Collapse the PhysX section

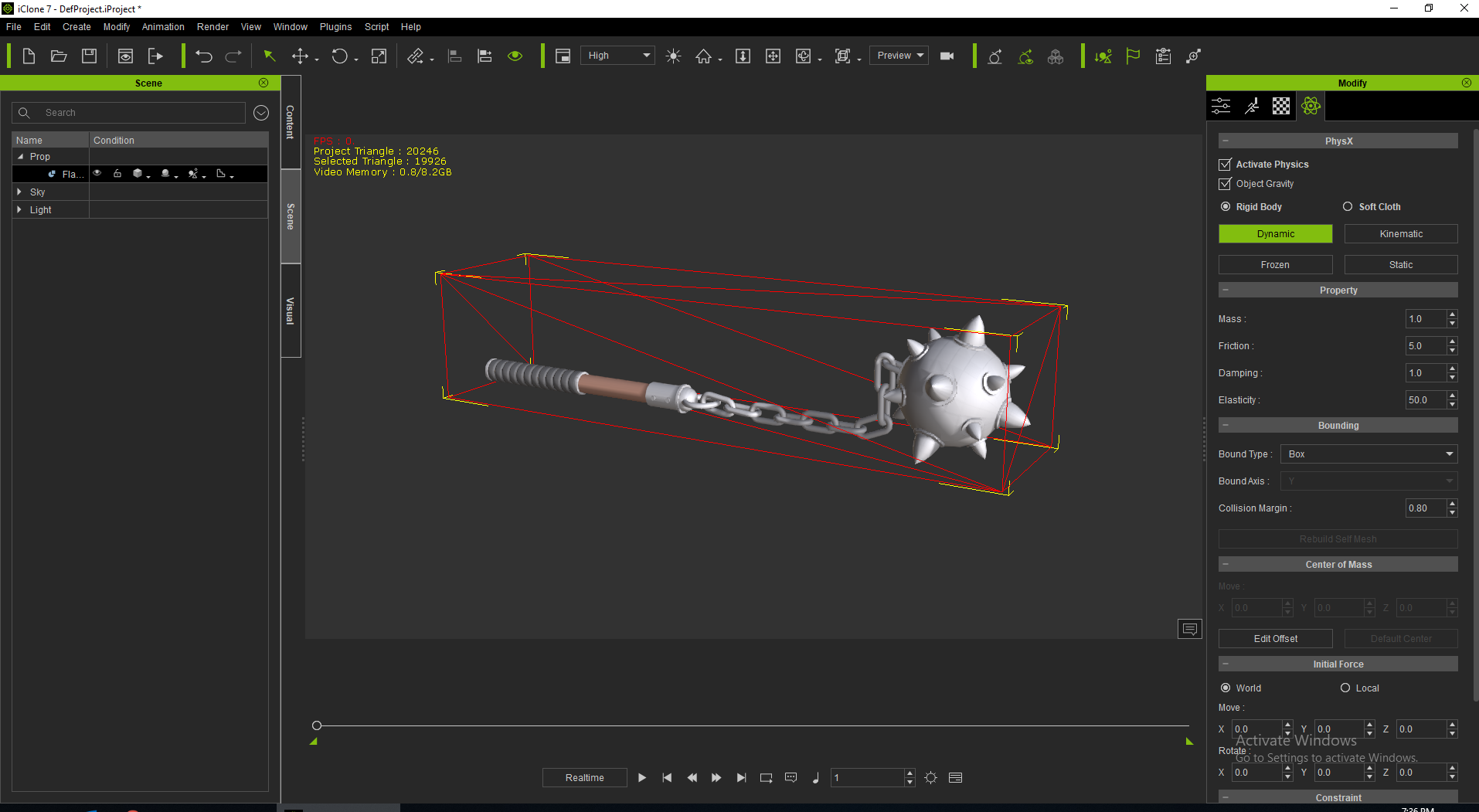[x=1226, y=141]
